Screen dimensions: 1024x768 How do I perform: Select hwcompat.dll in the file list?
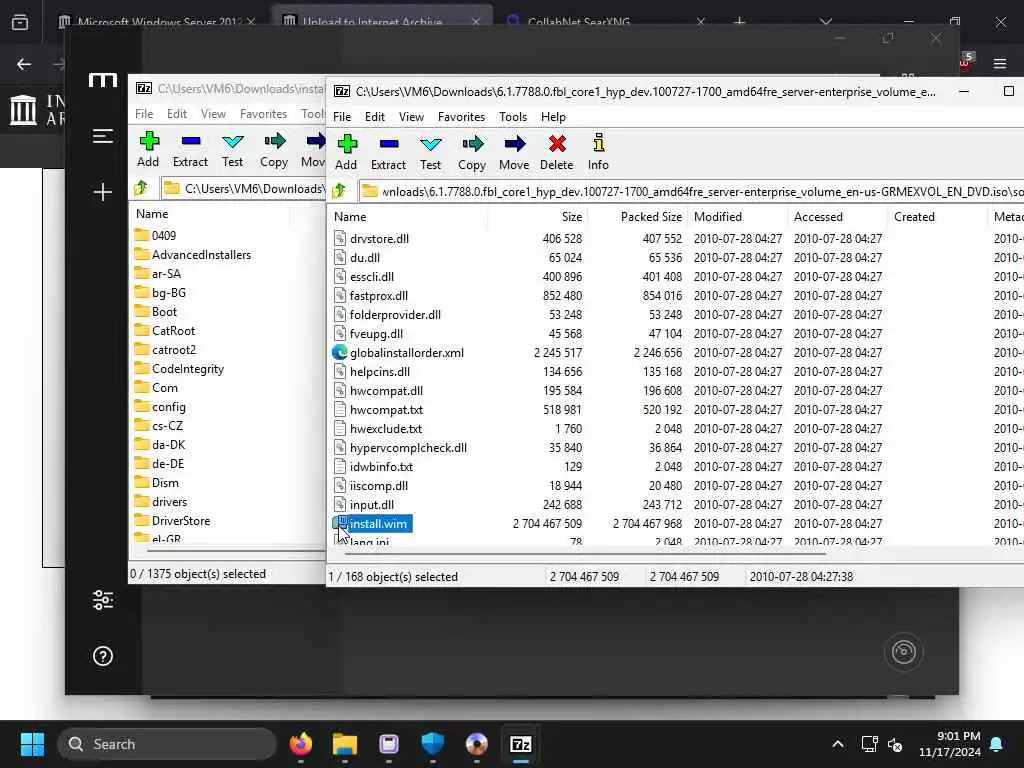[x=386, y=391]
